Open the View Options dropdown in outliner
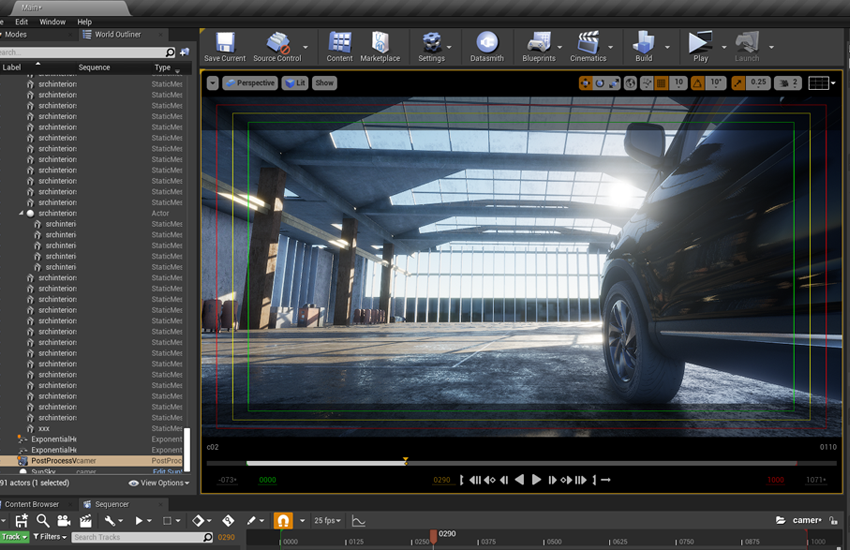The height and width of the screenshot is (550, 850). pos(159,483)
